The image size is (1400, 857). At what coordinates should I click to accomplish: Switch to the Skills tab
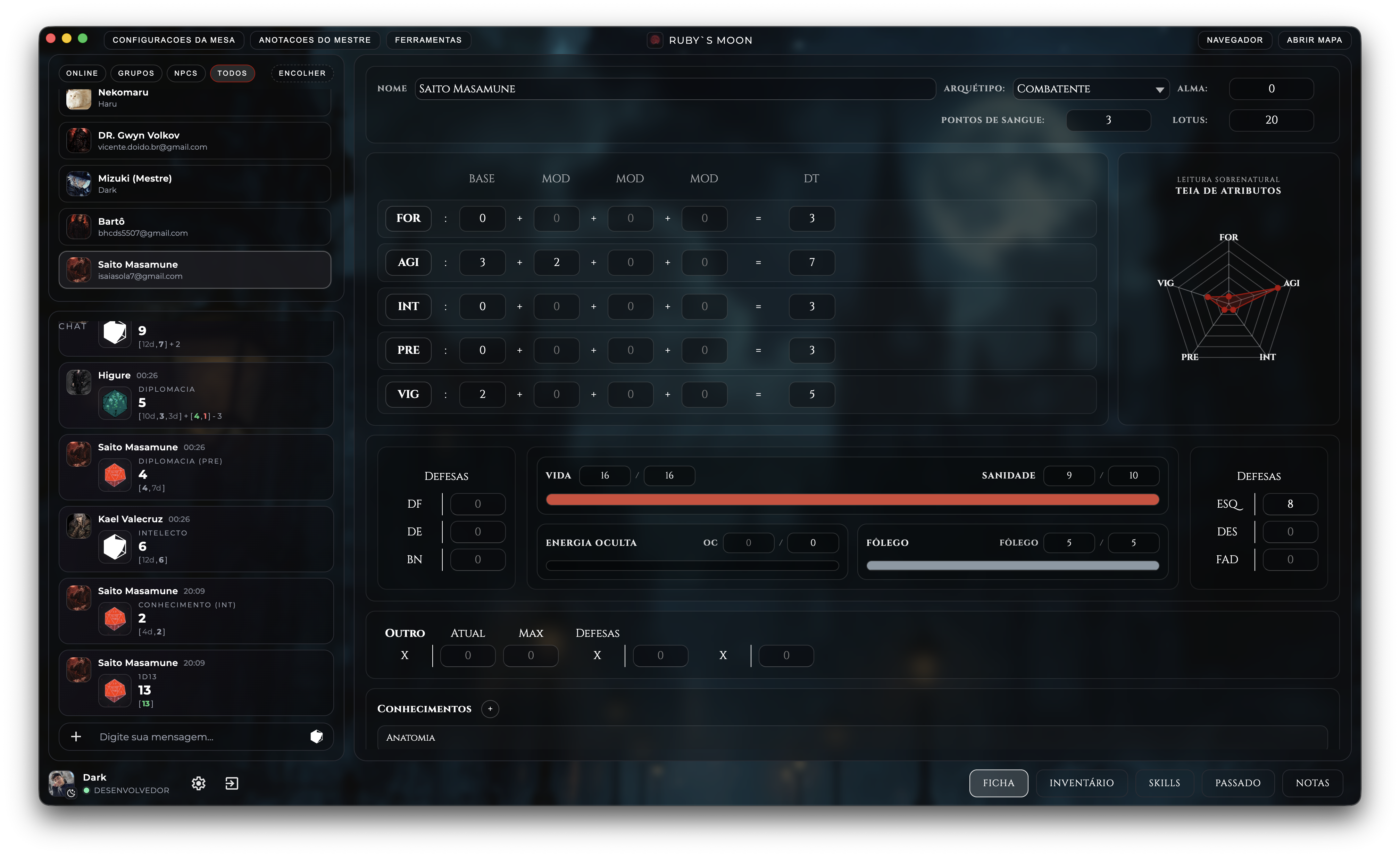[x=1164, y=783]
